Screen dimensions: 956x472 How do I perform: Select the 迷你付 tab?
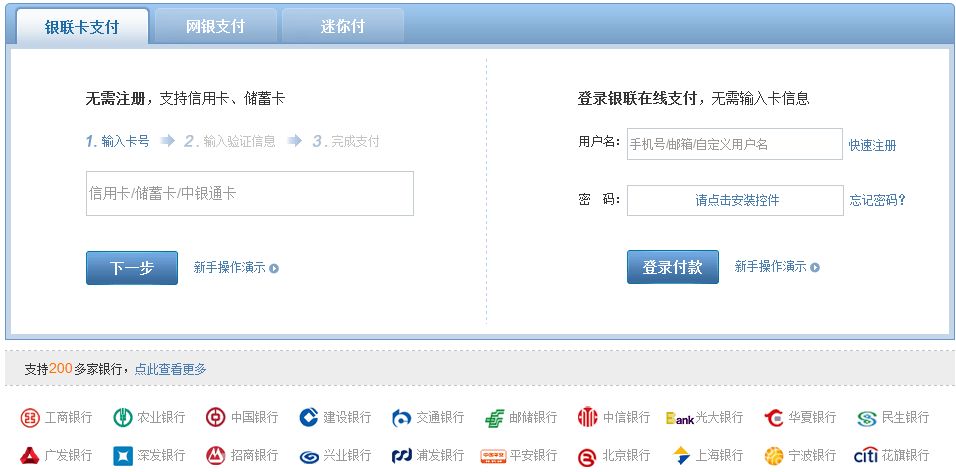tap(343, 26)
